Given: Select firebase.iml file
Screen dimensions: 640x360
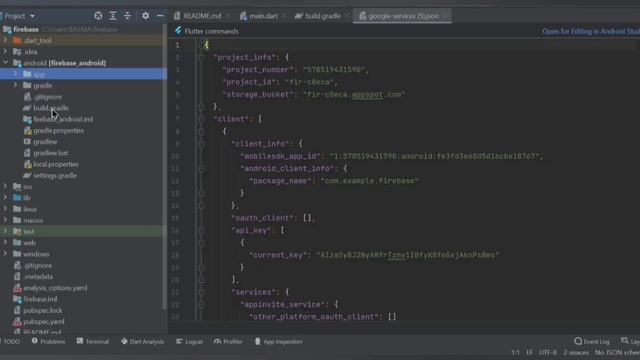Looking at the screenshot, I should [40, 299].
